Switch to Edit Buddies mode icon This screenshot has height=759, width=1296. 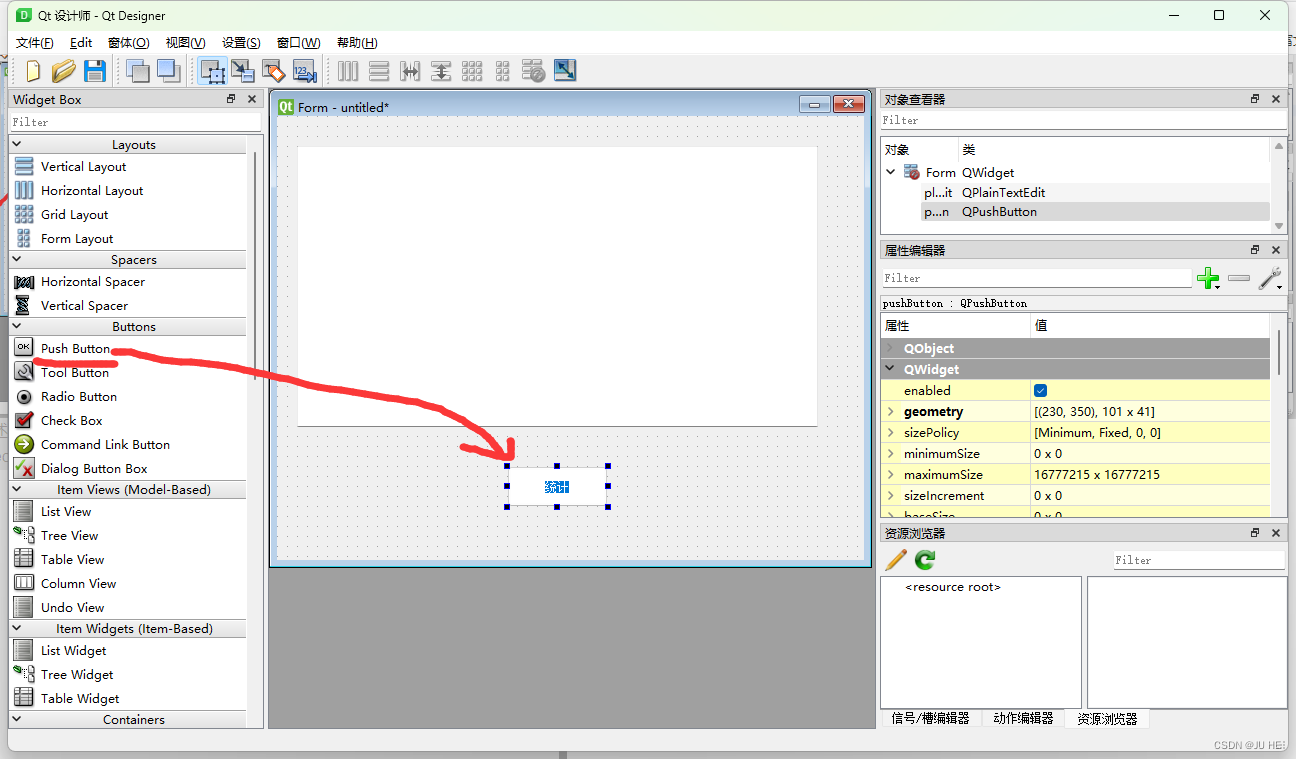(x=274, y=70)
